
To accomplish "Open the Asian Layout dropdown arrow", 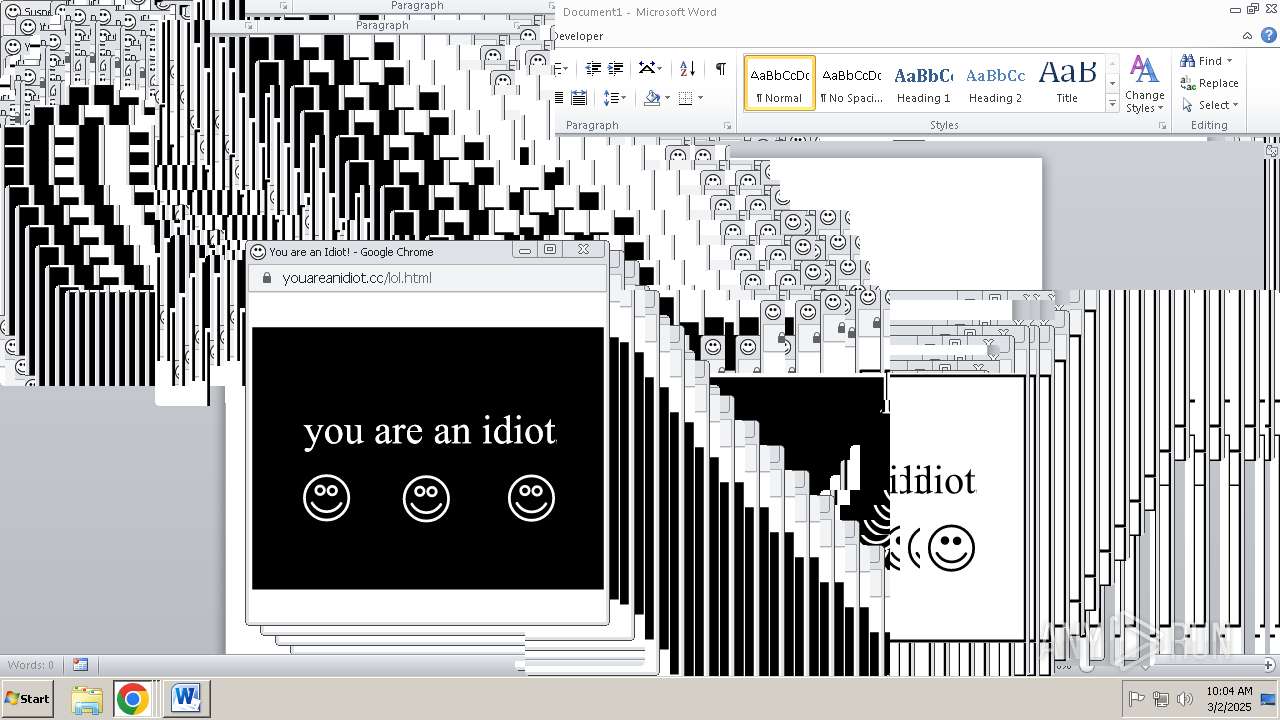I will [x=661, y=68].
